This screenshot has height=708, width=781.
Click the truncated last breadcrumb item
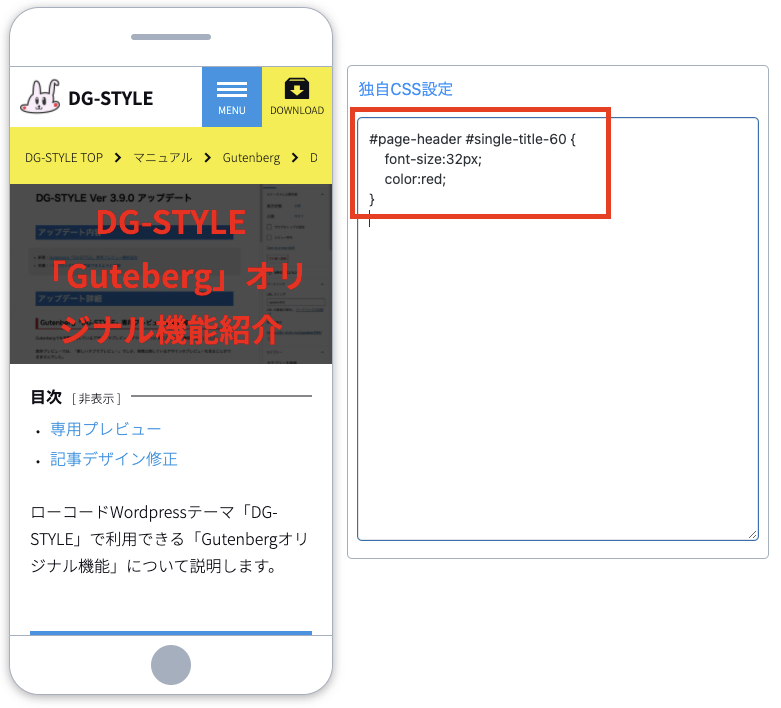[x=313, y=158]
